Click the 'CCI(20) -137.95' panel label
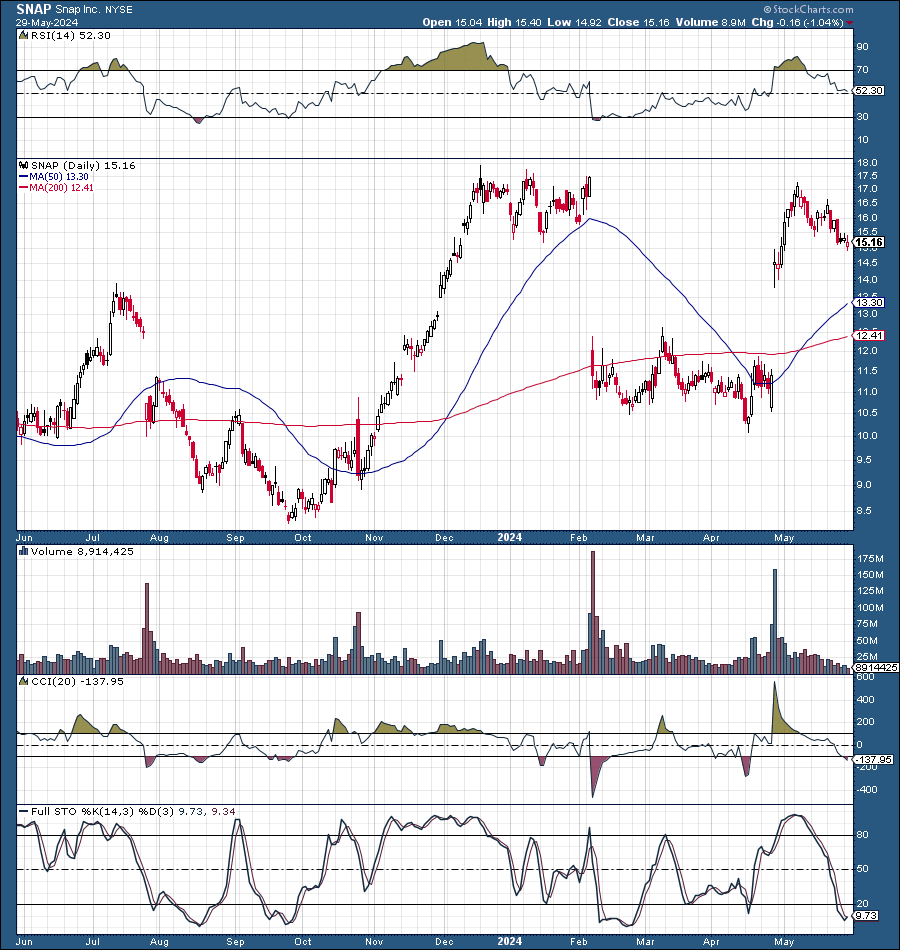Image resolution: width=900 pixels, height=950 pixels. (77, 682)
